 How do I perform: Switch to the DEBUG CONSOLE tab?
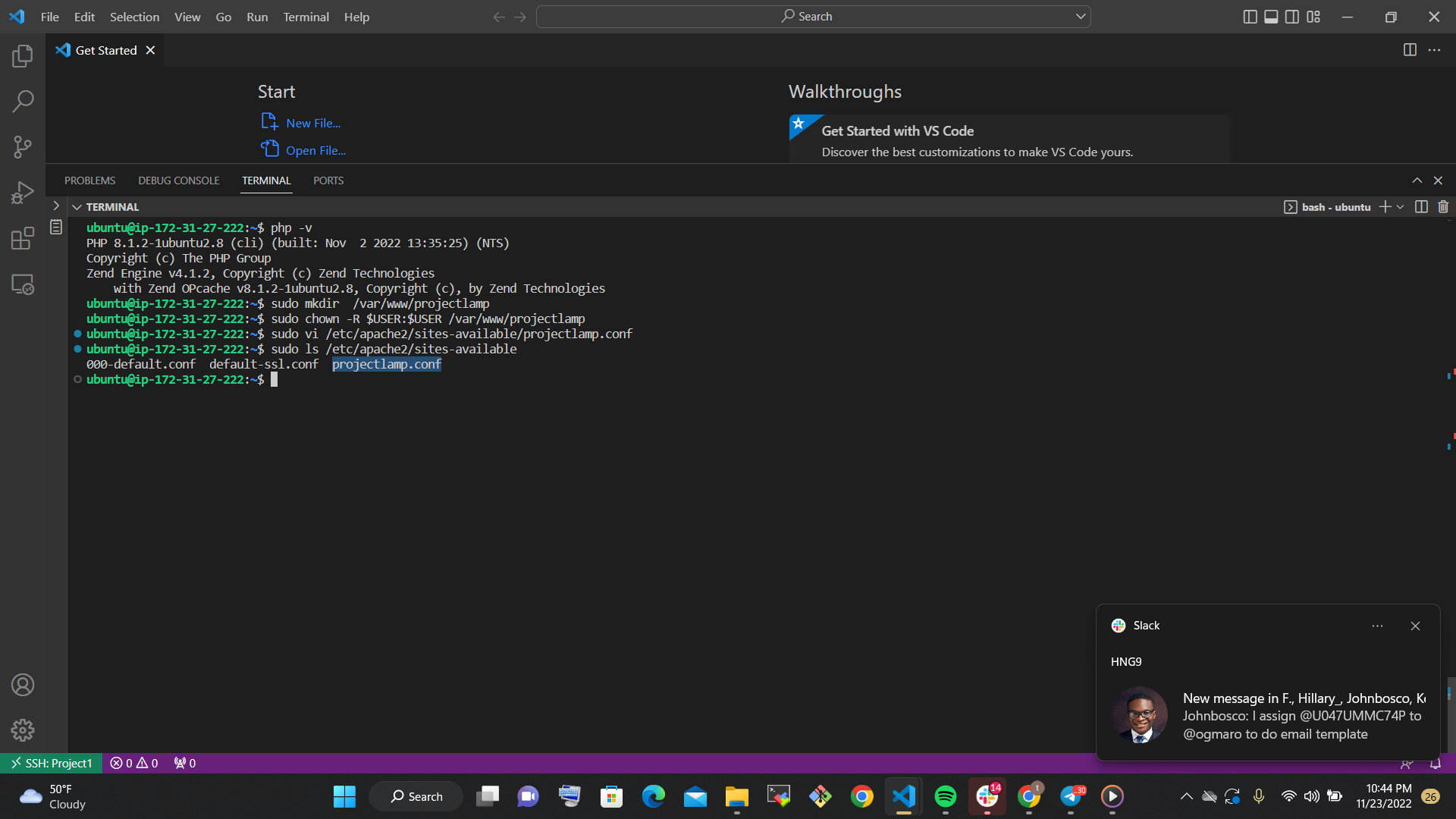[x=178, y=180]
